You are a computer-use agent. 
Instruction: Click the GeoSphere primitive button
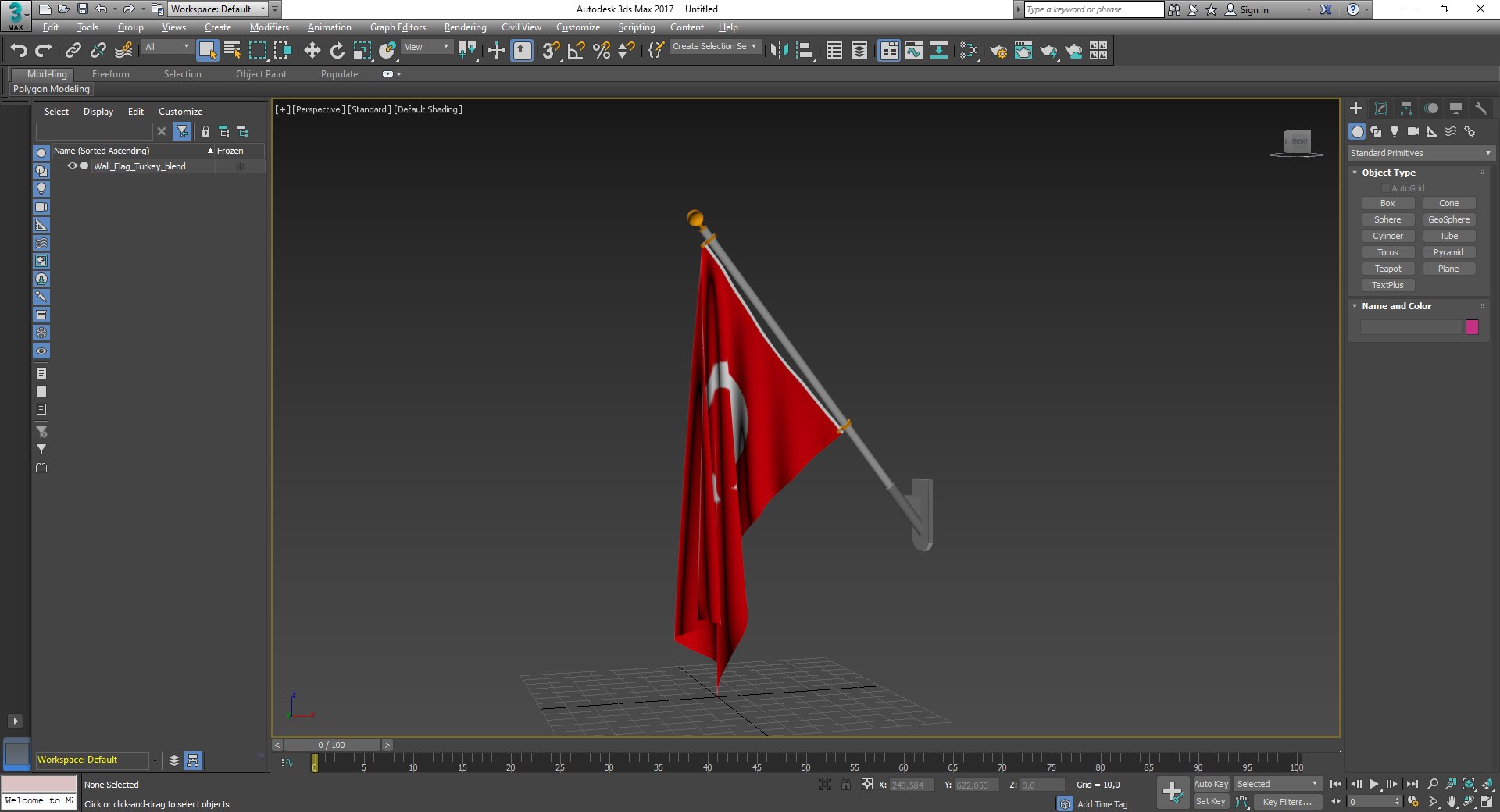click(1448, 219)
